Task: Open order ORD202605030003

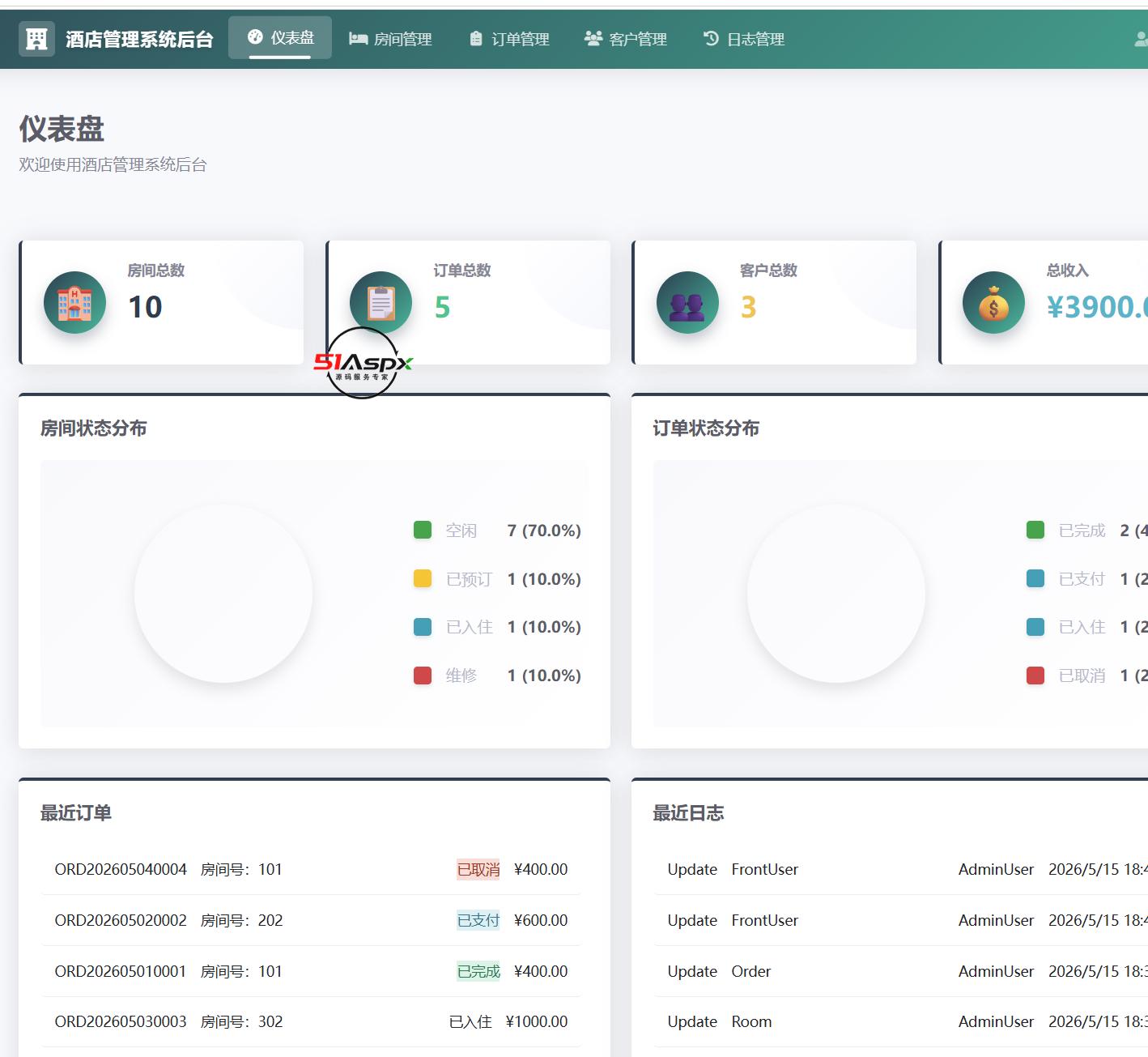Action: click(121, 1021)
